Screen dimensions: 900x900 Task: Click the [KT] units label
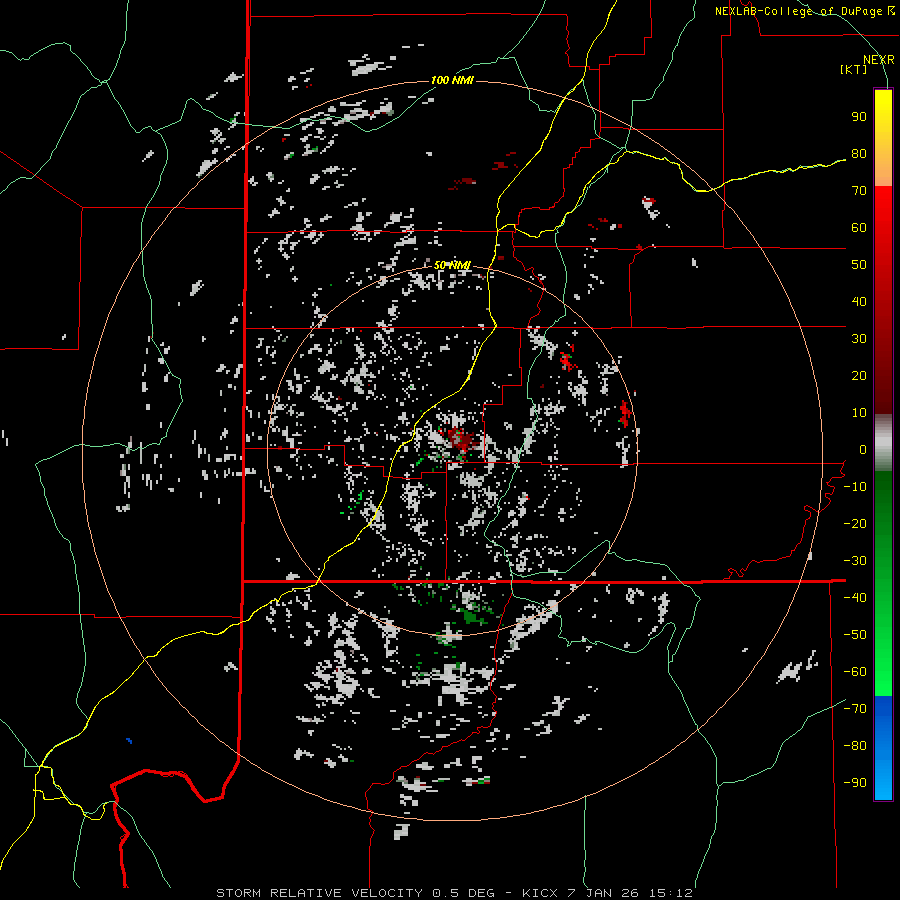tap(854, 69)
